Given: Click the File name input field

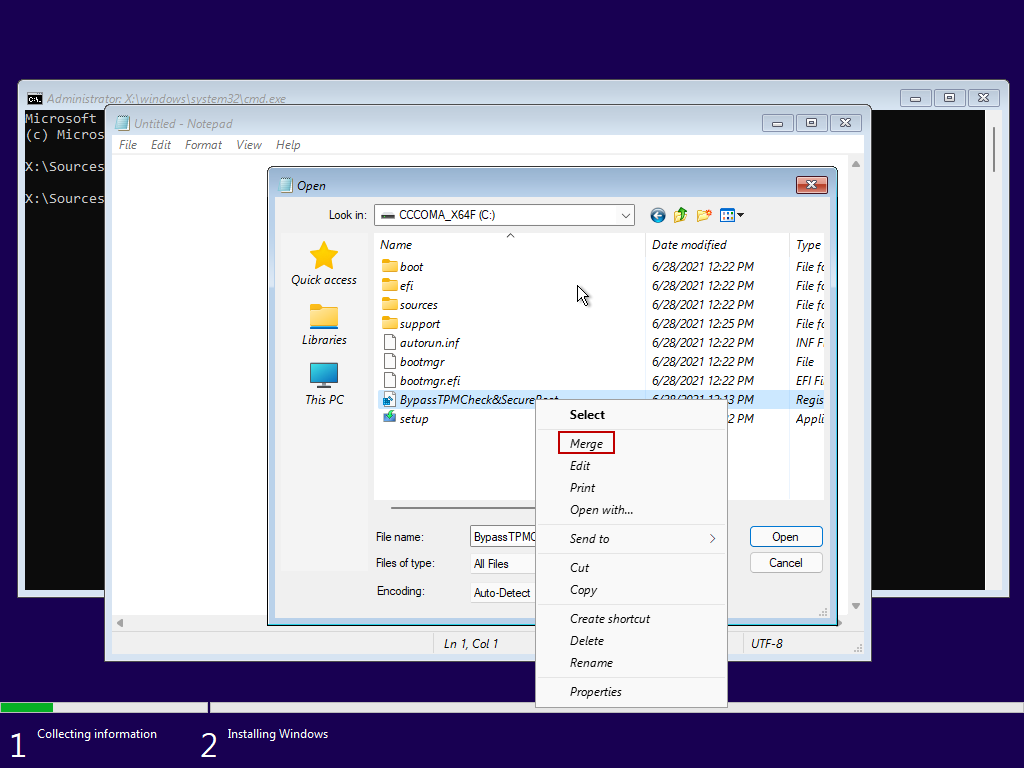Looking at the screenshot, I should (x=503, y=537).
